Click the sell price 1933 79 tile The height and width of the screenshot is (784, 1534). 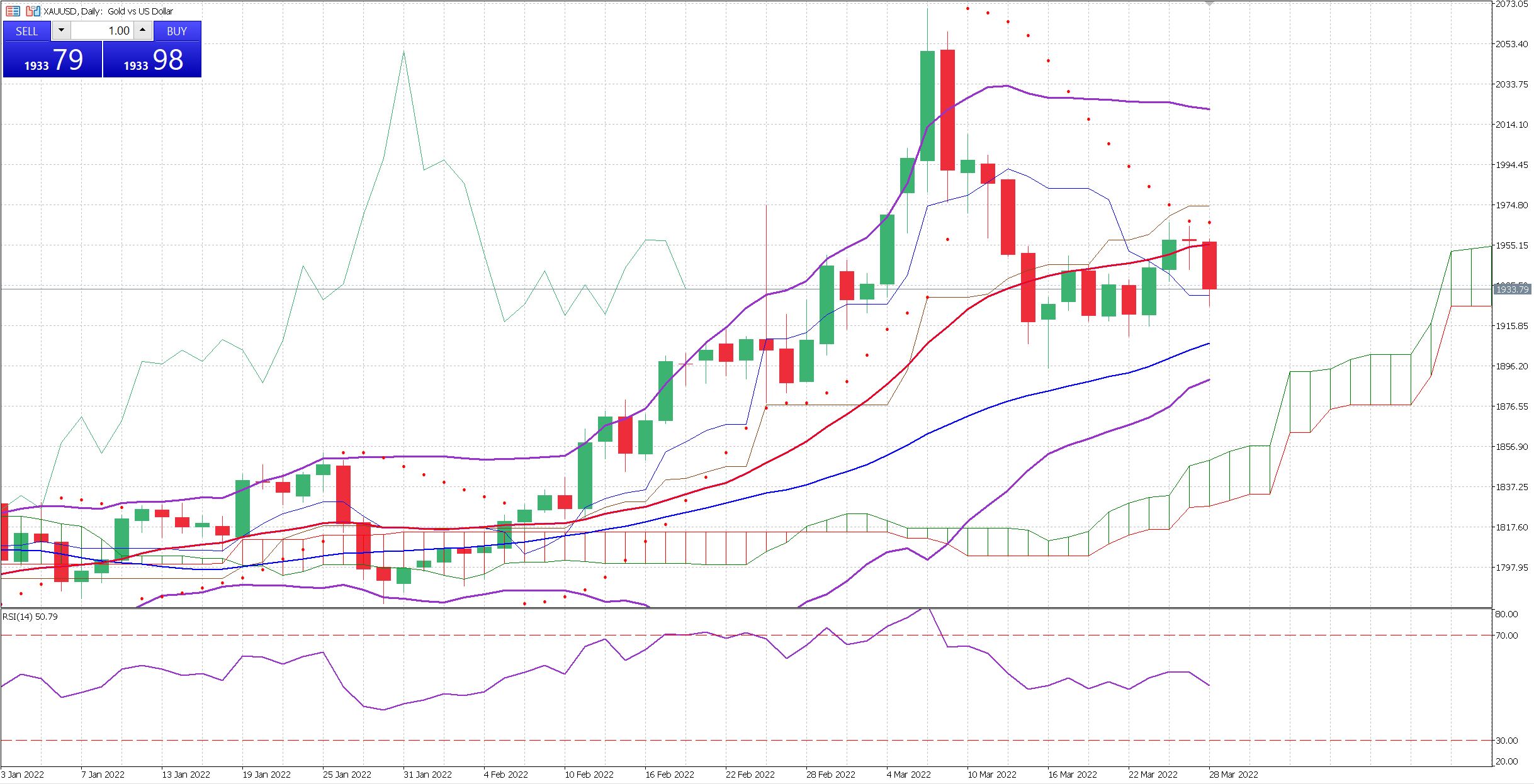pyautogui.click(x=52, y=60)
